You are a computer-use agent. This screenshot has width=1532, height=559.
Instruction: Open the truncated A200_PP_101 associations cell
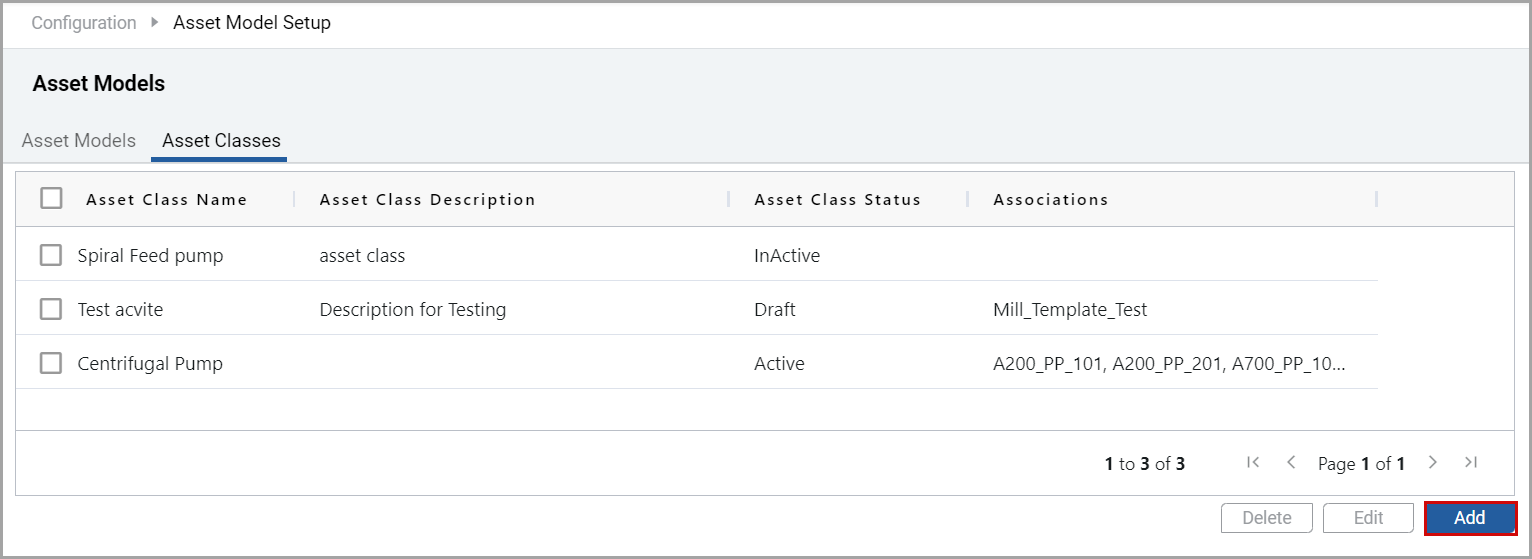coord(1169,363)
